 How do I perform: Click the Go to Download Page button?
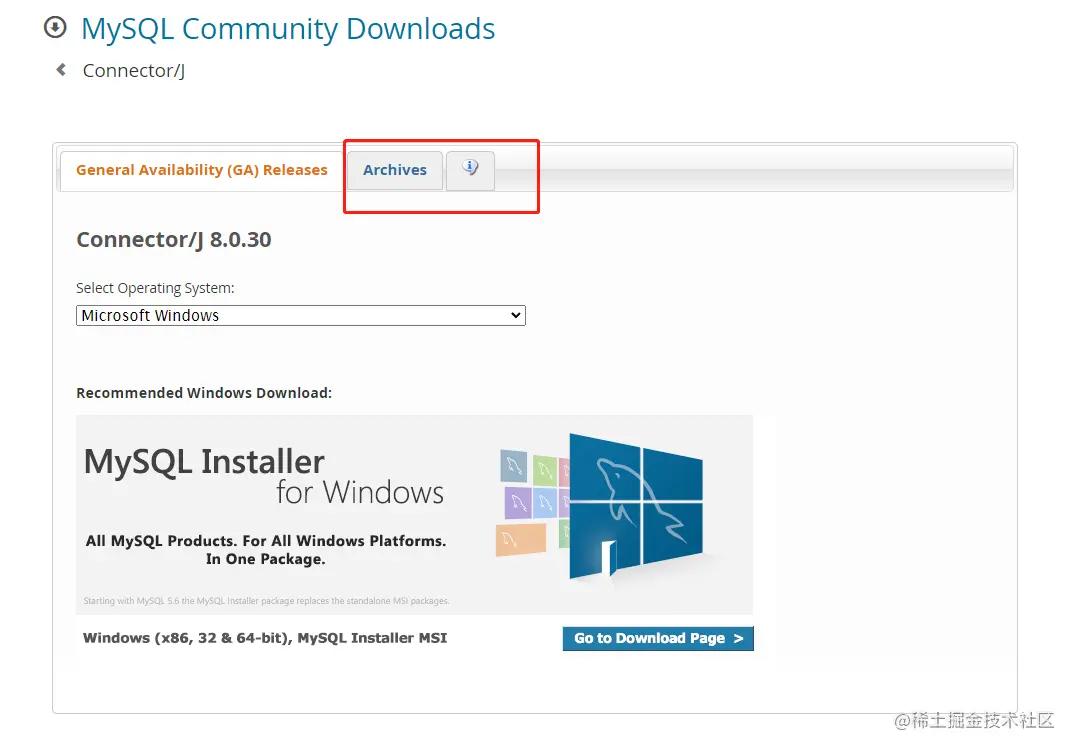[x=658, y=638]
